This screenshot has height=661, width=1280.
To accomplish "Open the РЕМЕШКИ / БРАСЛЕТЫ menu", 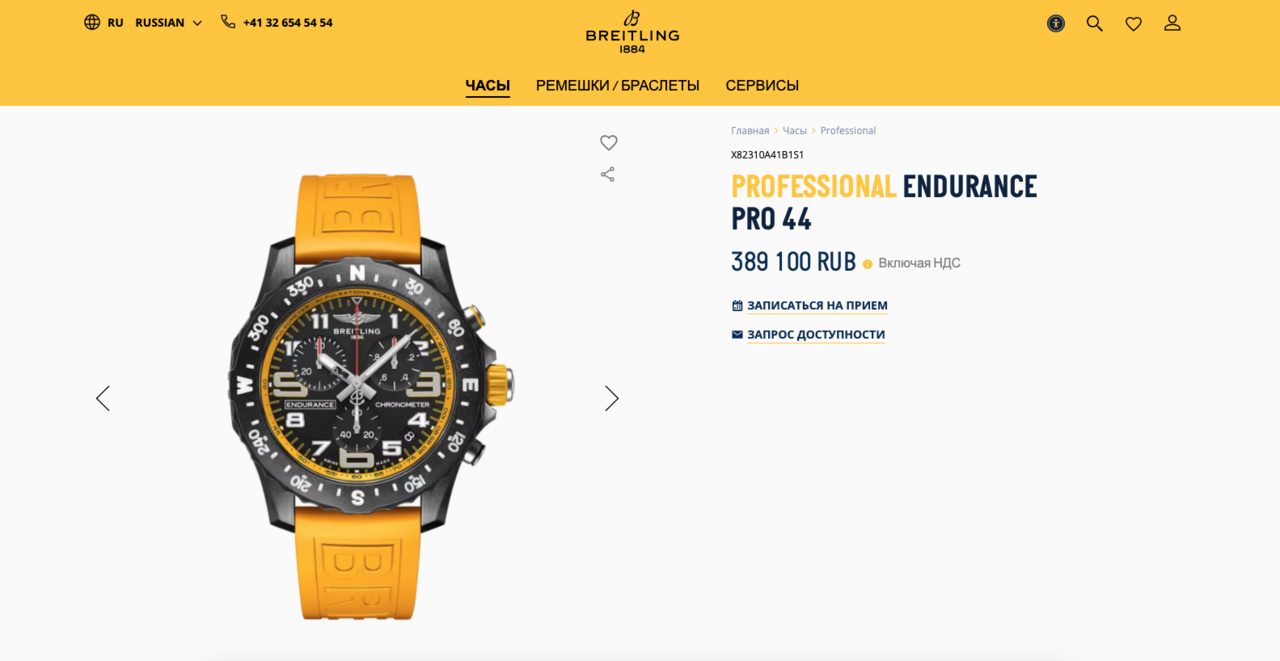I will click(x=618, y=86).
